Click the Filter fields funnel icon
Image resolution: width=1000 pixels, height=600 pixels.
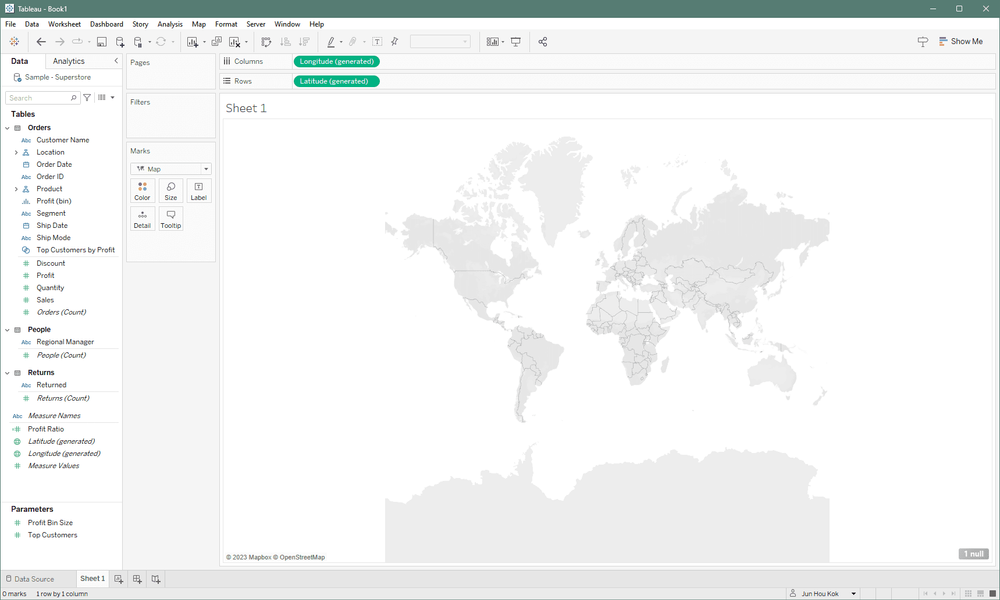[x=87, y=98]
